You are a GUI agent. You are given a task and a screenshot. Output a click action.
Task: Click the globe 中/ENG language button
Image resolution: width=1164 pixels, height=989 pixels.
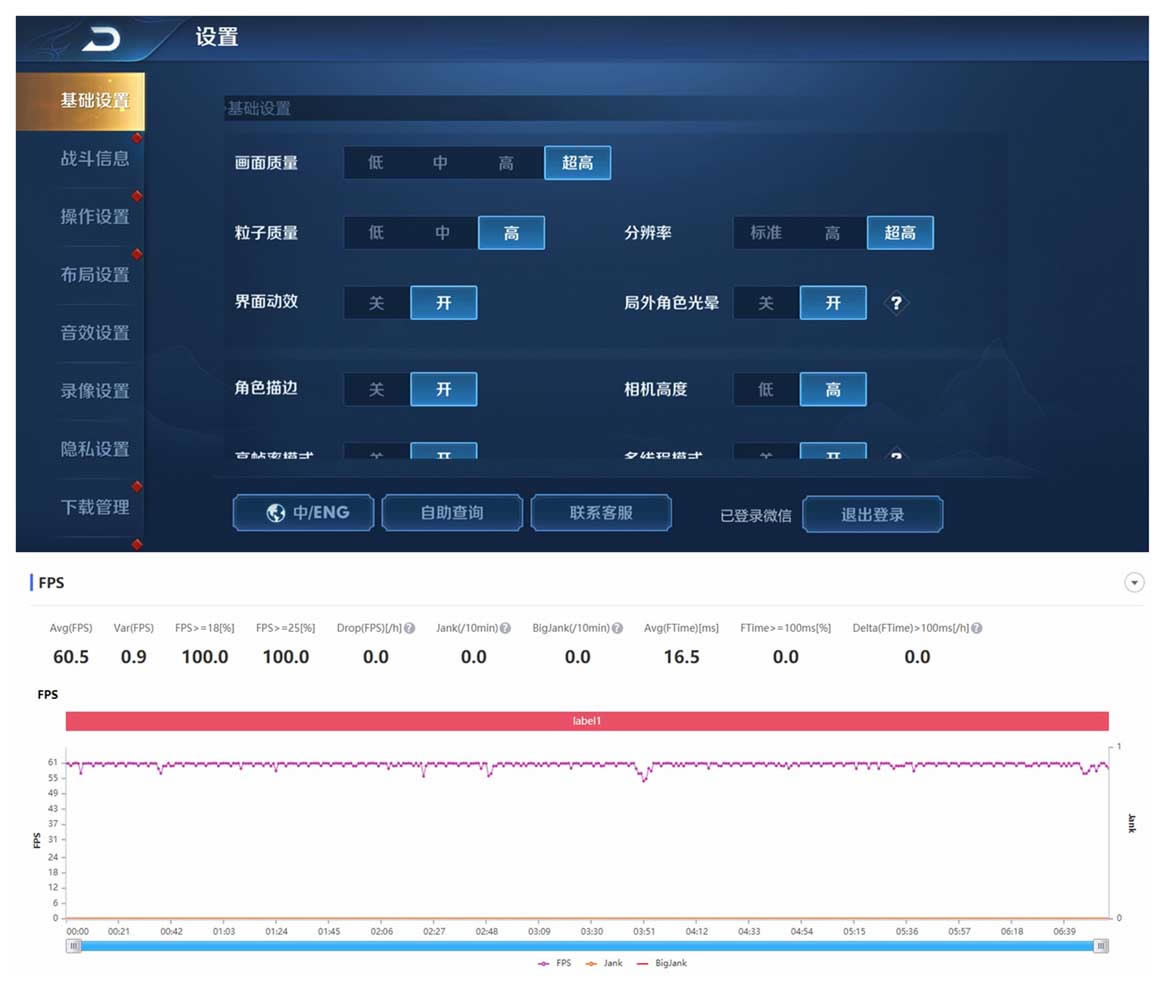pos(304,513)
